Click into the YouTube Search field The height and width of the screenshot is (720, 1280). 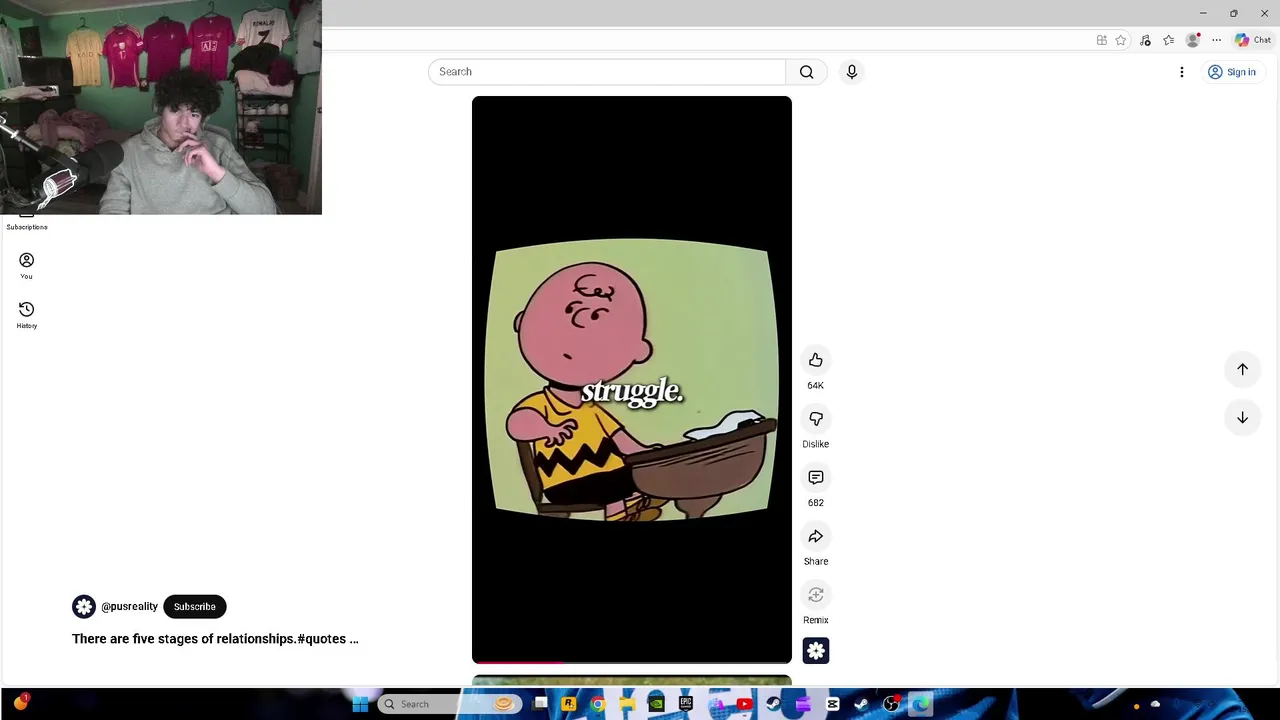pos(607,72)
